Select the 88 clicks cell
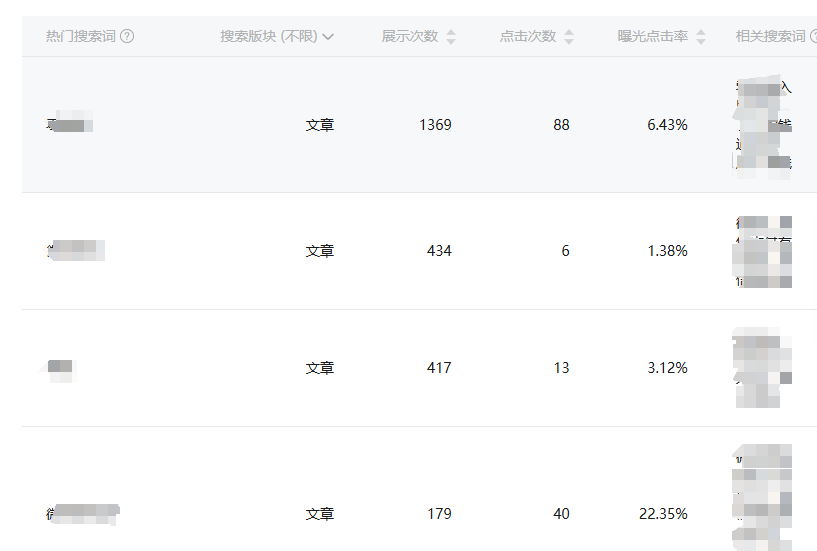 pos(561,125)
